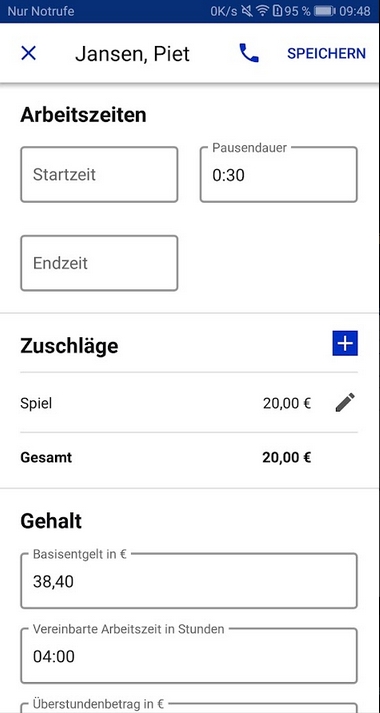Screen dimensions: 380x713
Task: Tap the Arbeitszeiten section heading
Action: (x=83, y=115)
